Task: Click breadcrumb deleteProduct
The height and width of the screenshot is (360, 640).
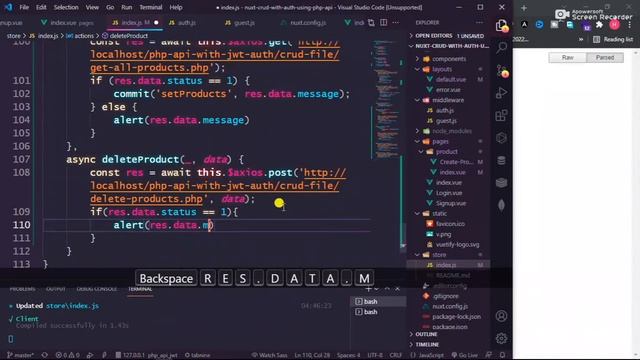Action: pyautogui.click(x=128, y=36)
